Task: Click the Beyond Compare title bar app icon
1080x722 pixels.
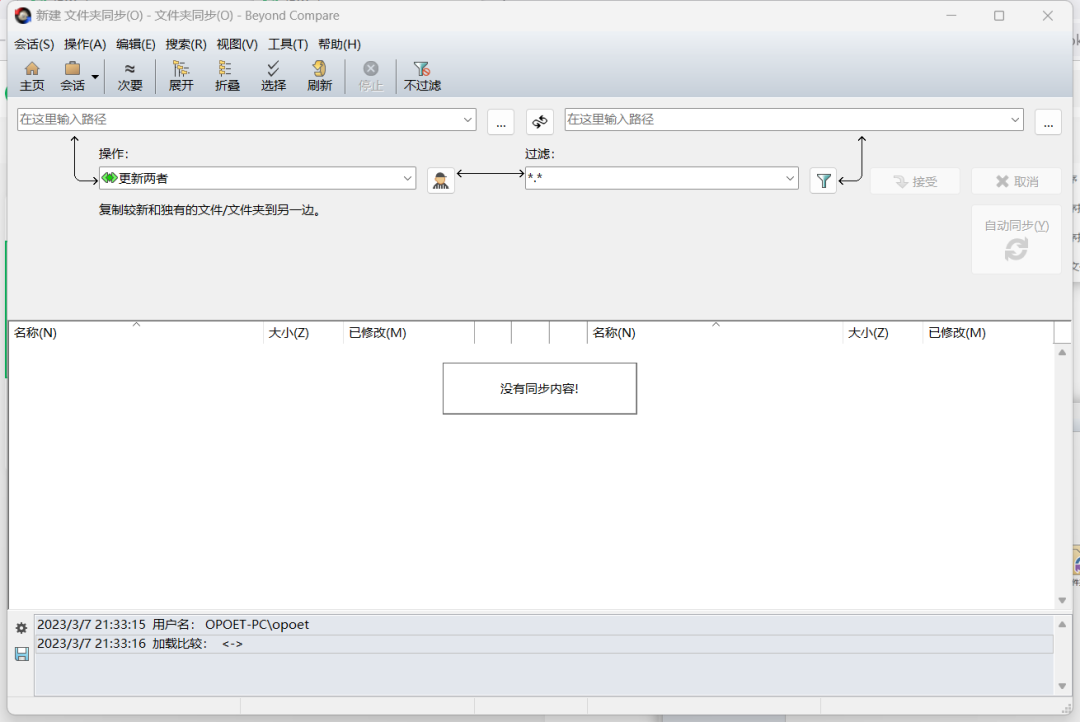Action: click(23, 15)
